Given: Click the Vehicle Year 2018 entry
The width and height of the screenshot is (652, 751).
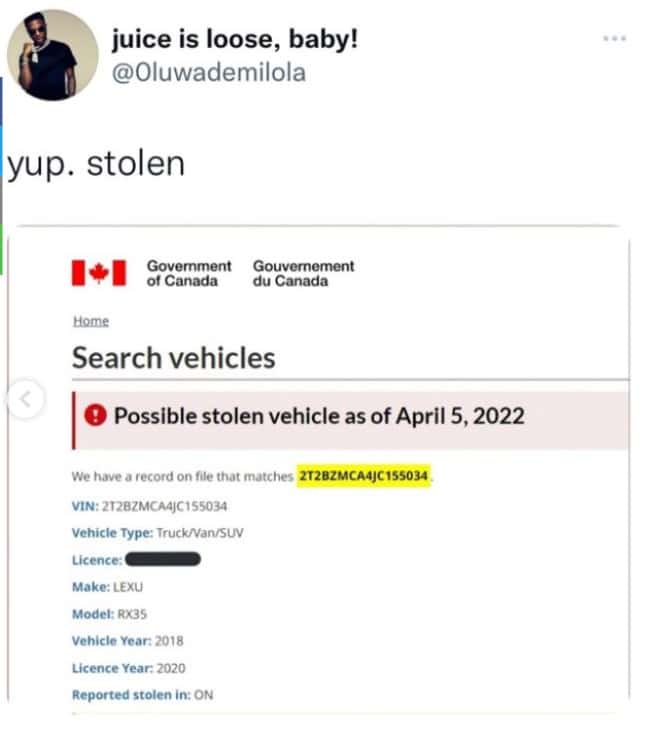Looking at the screenshot, I should point(127,641).
